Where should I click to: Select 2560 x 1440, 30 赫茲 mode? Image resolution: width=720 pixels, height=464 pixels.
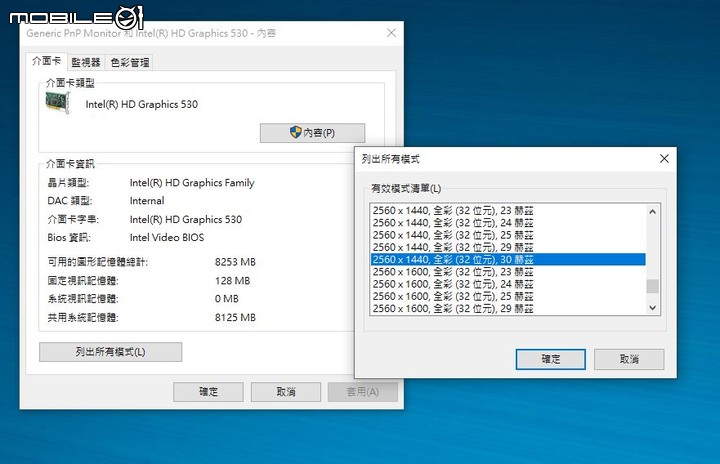pyautogui.click(x=508, y=260)
